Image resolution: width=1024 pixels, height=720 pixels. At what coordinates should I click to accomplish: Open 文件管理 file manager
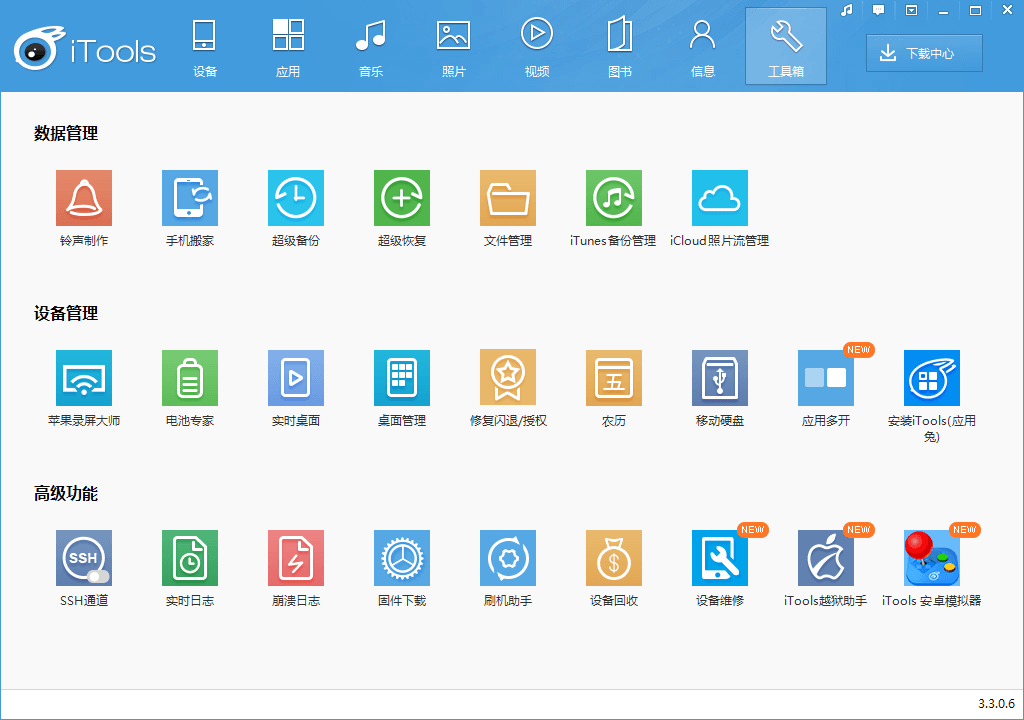508,198
